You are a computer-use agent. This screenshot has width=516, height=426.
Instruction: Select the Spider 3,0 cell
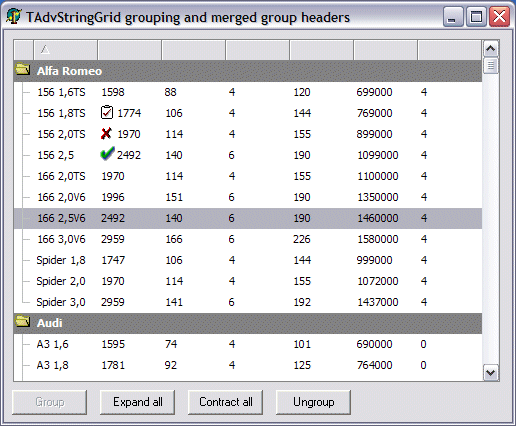click(x=61, y=302)
